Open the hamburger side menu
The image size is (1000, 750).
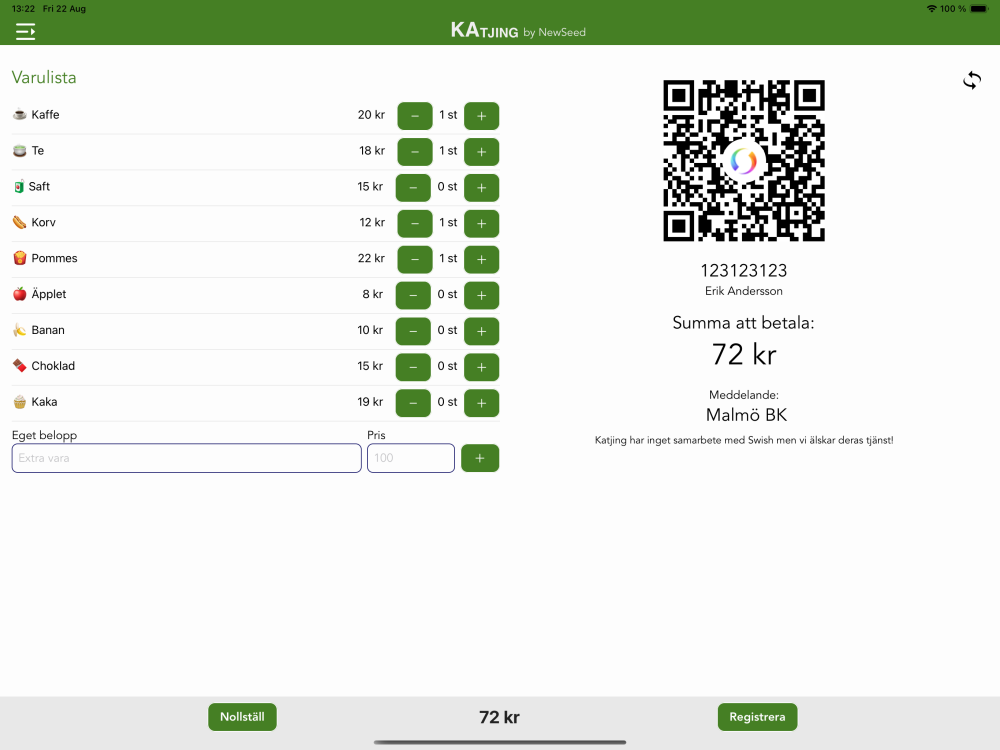click(x=26, y=31)
